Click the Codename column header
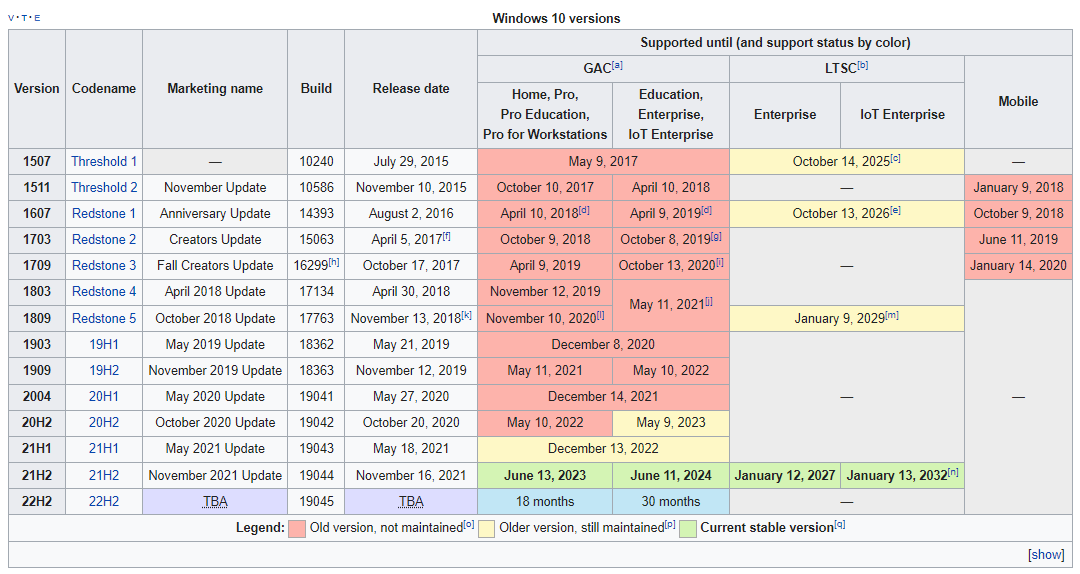This screenshot has height=574, width=1080. pos(104,88)
